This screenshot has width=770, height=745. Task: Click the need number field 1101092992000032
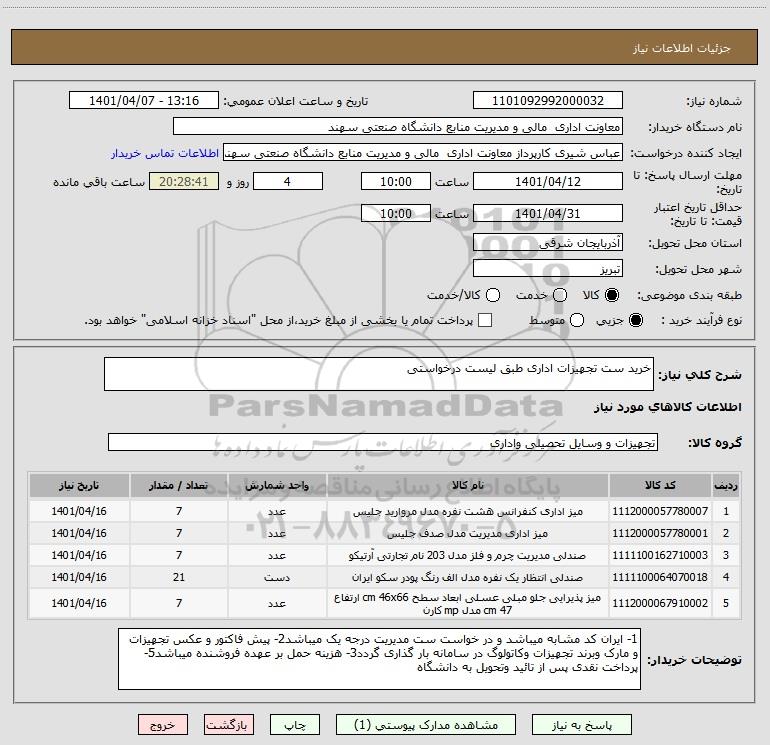(548, 101)
